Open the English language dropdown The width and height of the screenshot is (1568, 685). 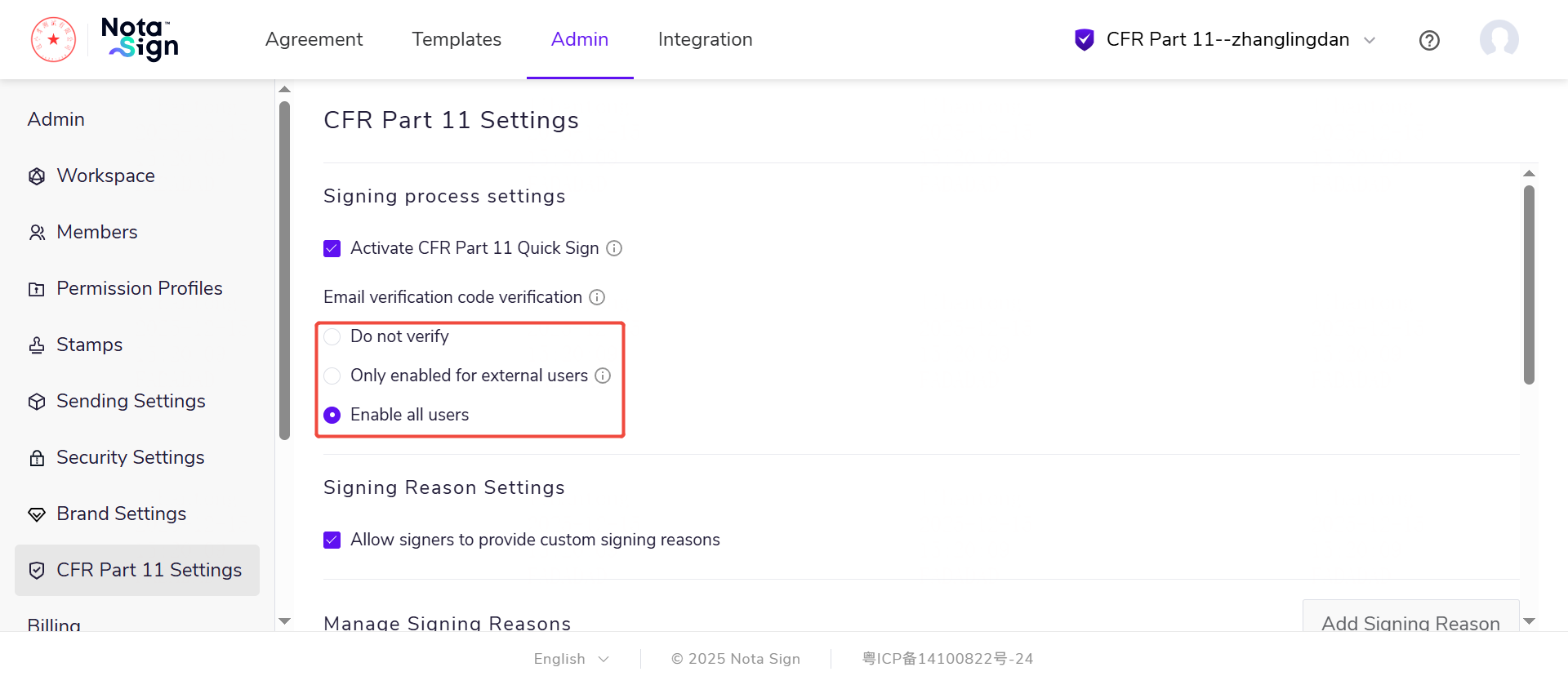coord(571,659)
